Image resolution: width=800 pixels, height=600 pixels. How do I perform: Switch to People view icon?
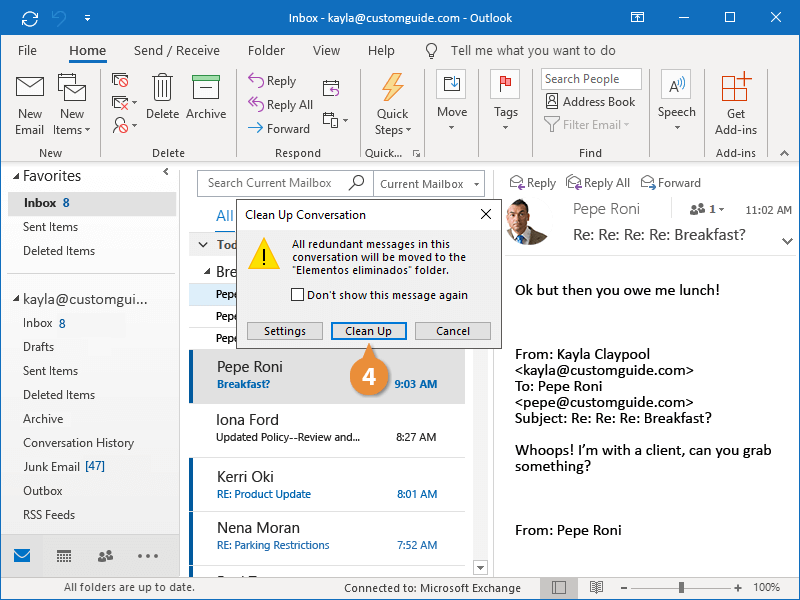point(105,556)
